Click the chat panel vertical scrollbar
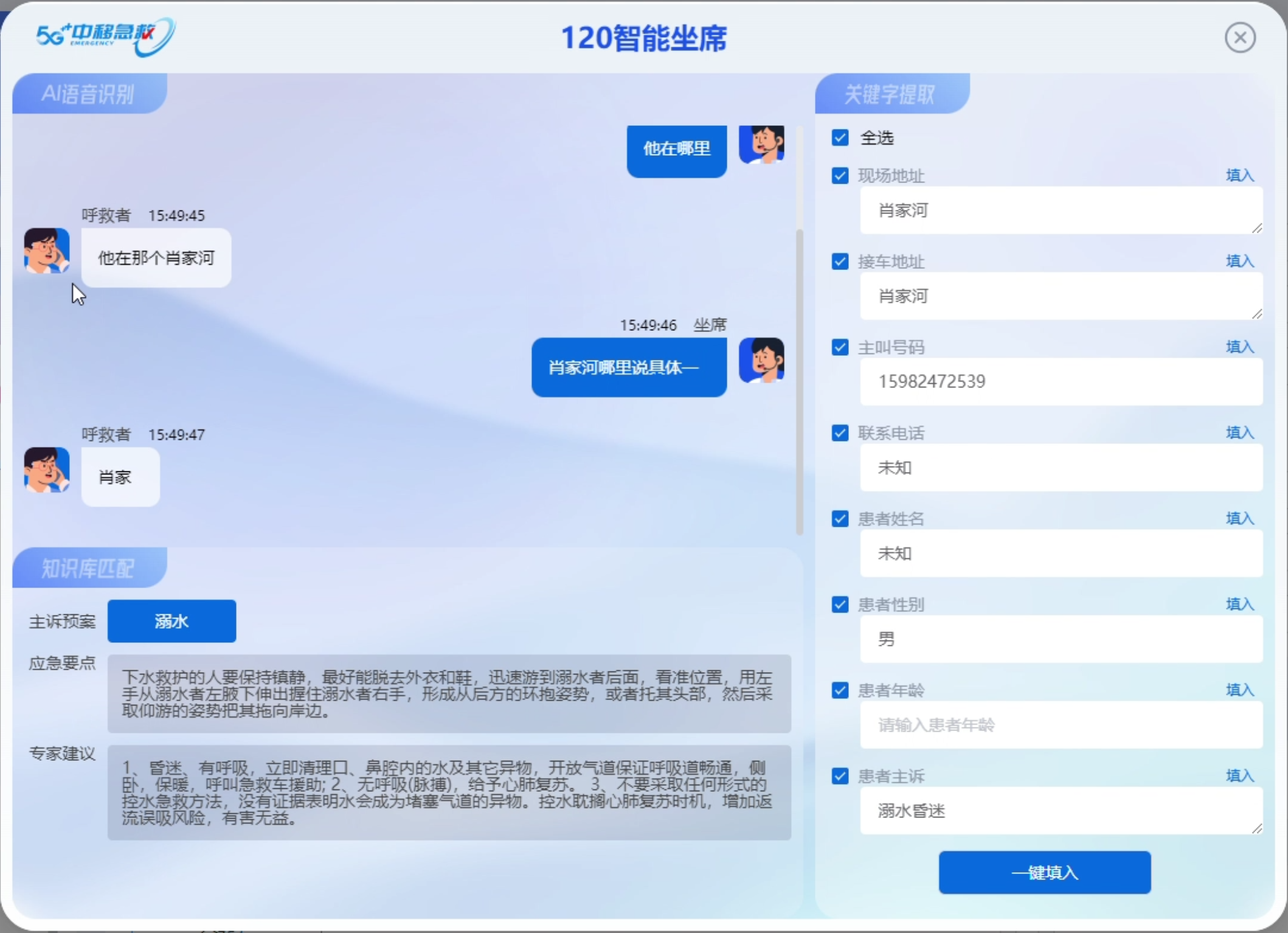 pyautogui.click(x=800, y=382)
